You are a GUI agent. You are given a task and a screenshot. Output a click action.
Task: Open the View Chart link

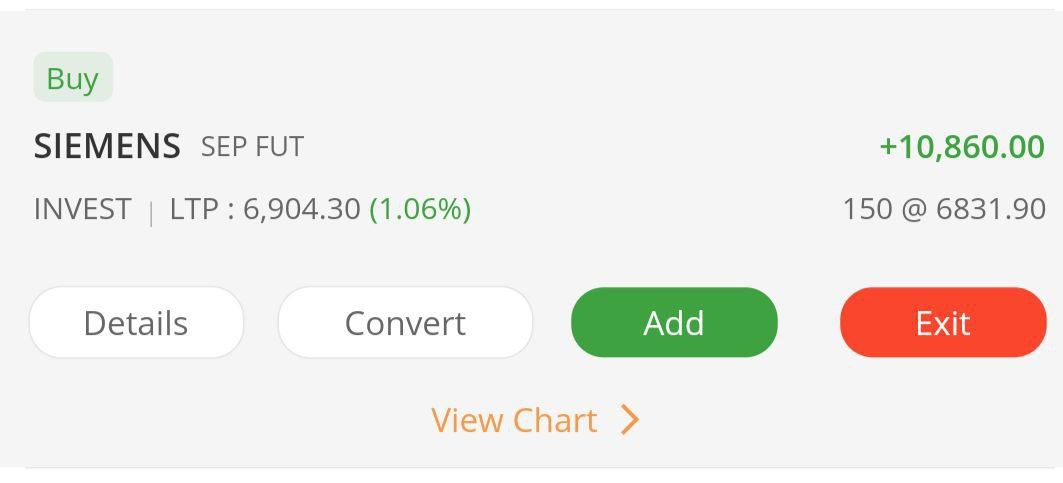point(514,420)
